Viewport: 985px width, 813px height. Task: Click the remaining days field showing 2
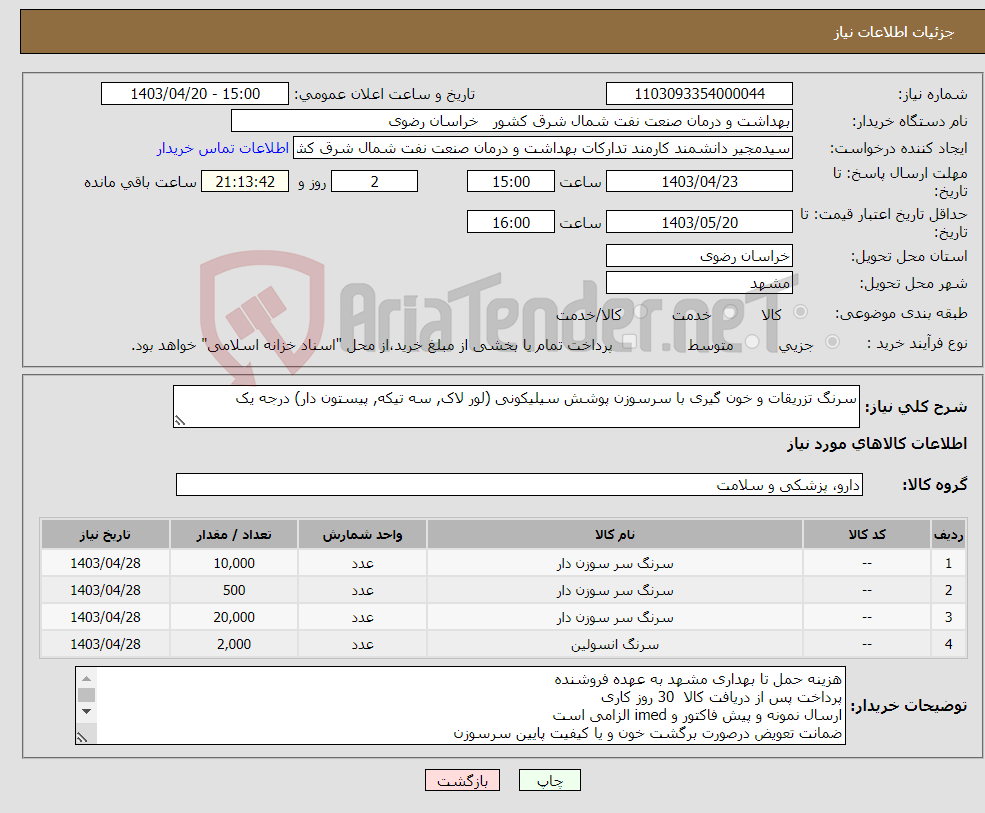374,182
